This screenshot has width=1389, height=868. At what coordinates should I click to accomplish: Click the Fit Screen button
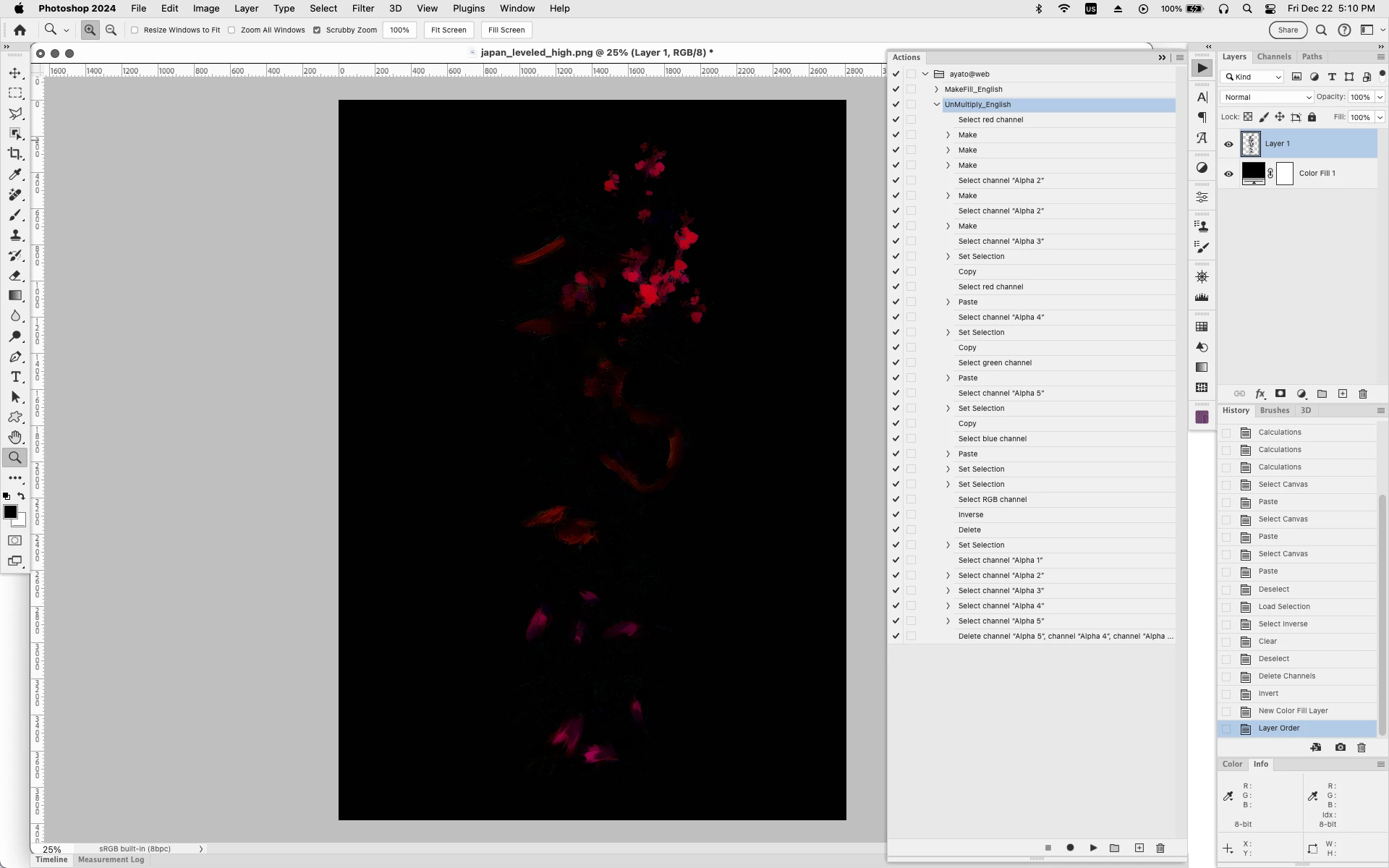[x=449, y=30]
